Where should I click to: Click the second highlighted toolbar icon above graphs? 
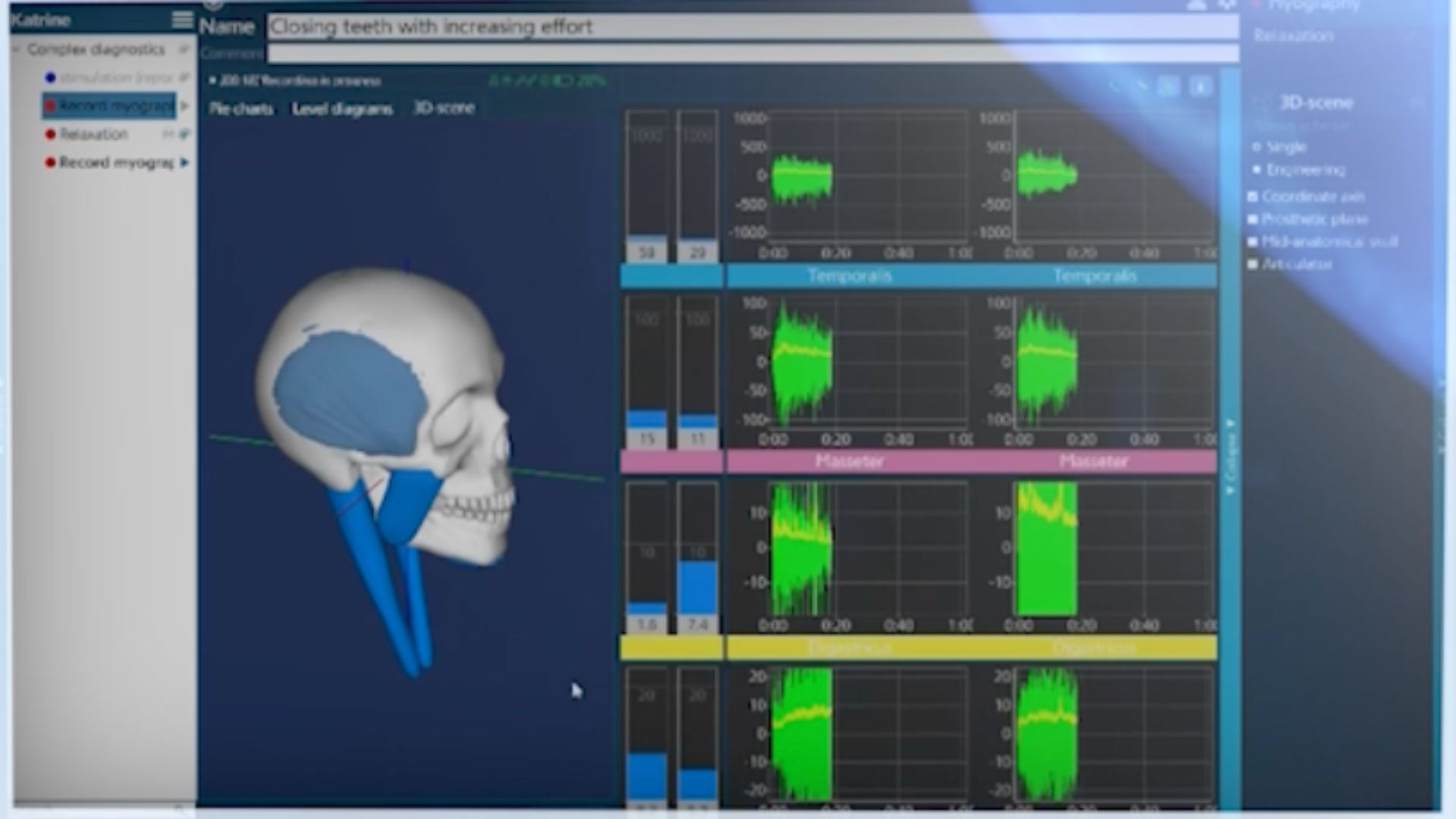coord(1169,87)
